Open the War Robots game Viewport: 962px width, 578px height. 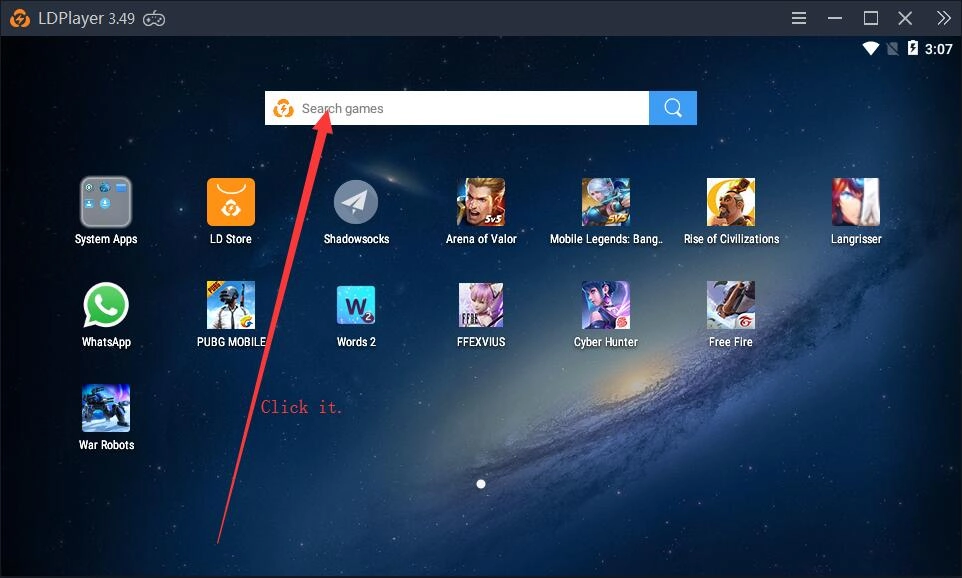(106, 409)
